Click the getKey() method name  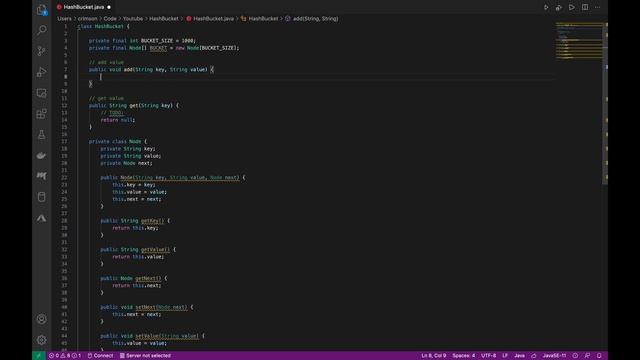152,221
